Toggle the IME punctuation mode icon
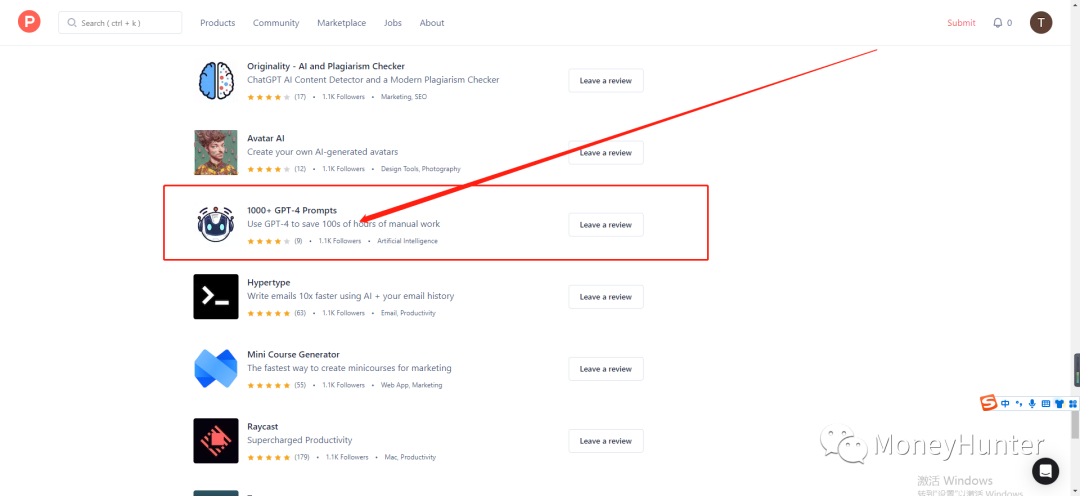Viewport: 1080px width, 496px height. coord(1019,404)
